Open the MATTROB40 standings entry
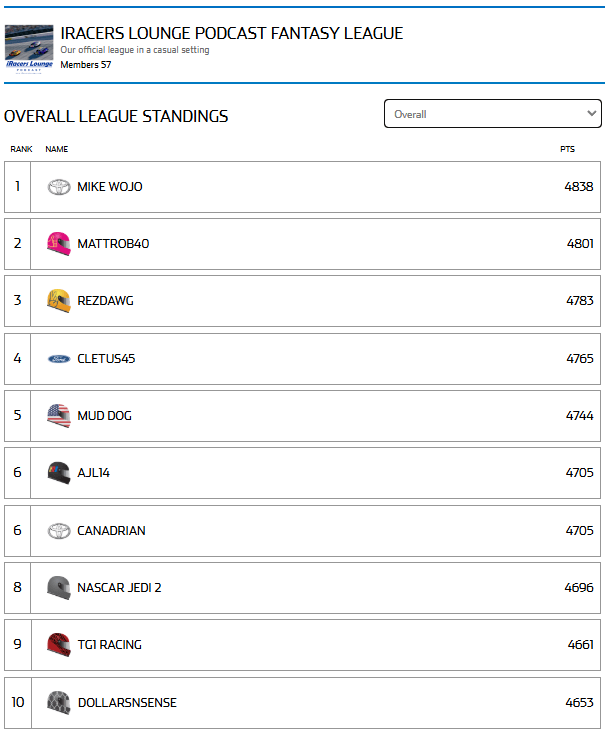 point(302,244)
